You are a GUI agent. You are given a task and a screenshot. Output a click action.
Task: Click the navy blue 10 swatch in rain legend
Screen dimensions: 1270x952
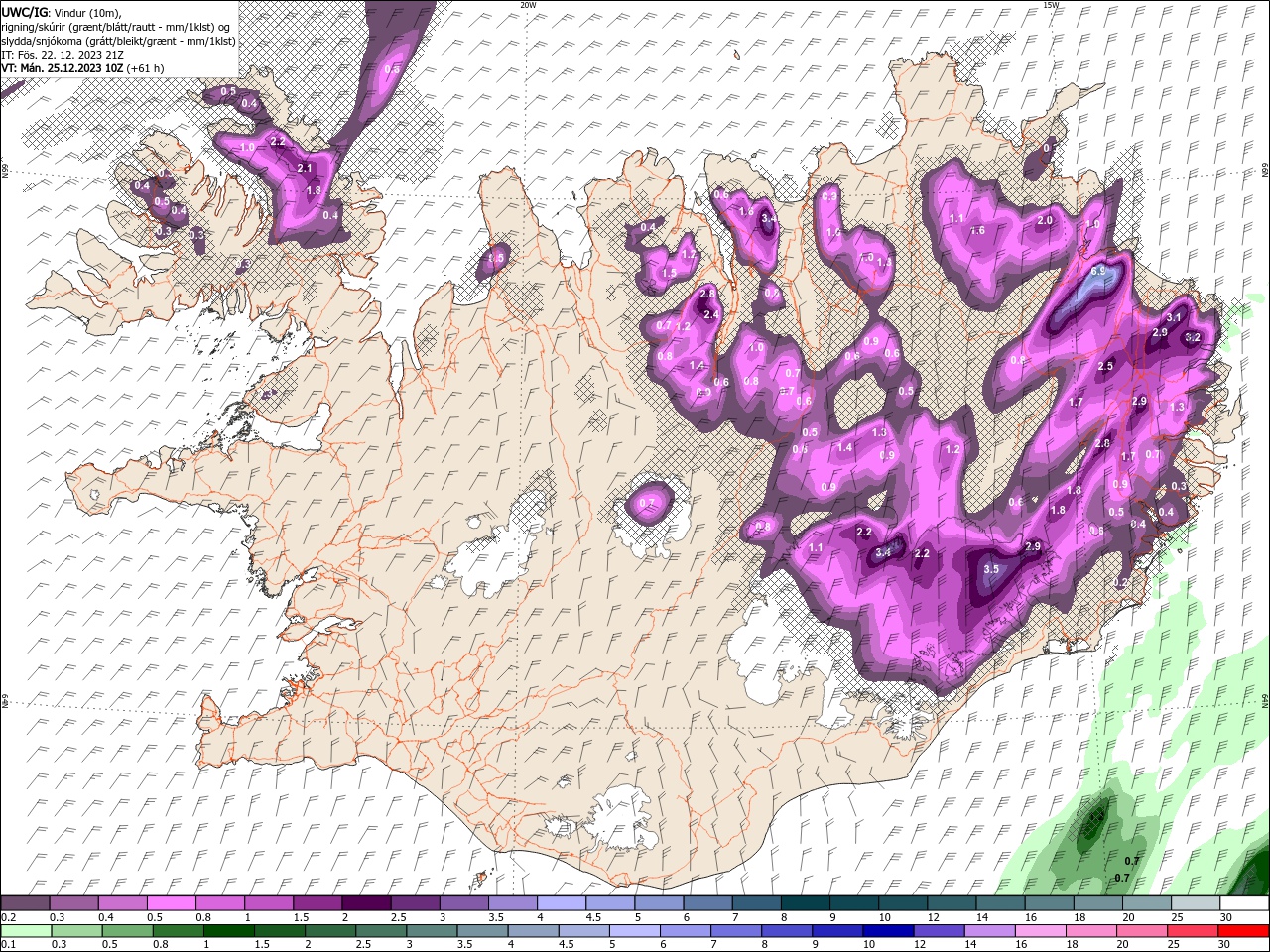pos(887,931)
